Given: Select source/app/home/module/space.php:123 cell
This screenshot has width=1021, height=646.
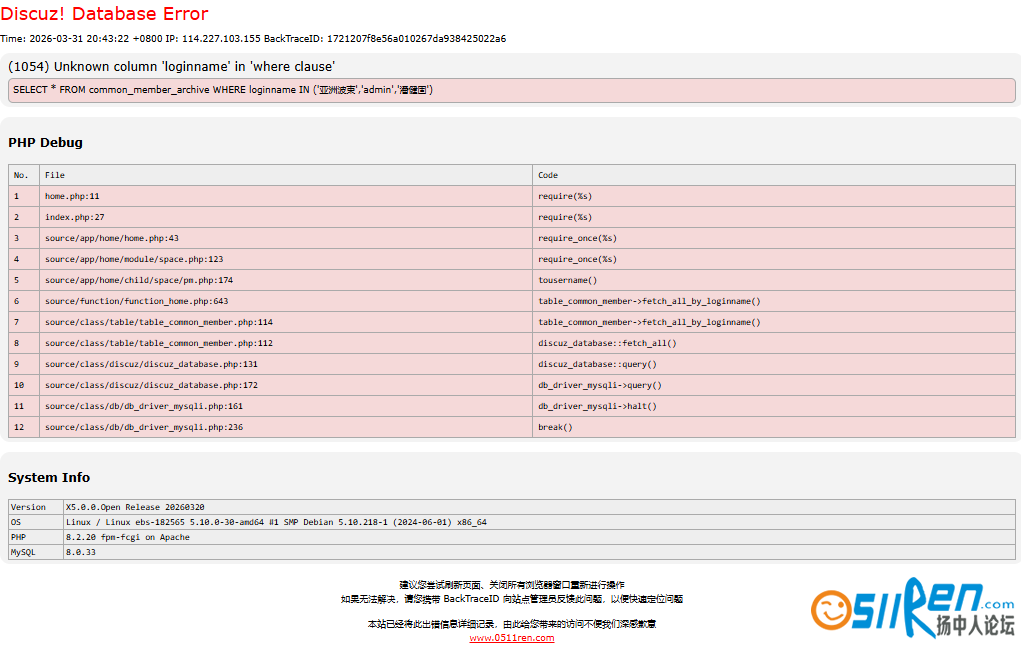Looking at the screenshot, I should pos(286,259).
